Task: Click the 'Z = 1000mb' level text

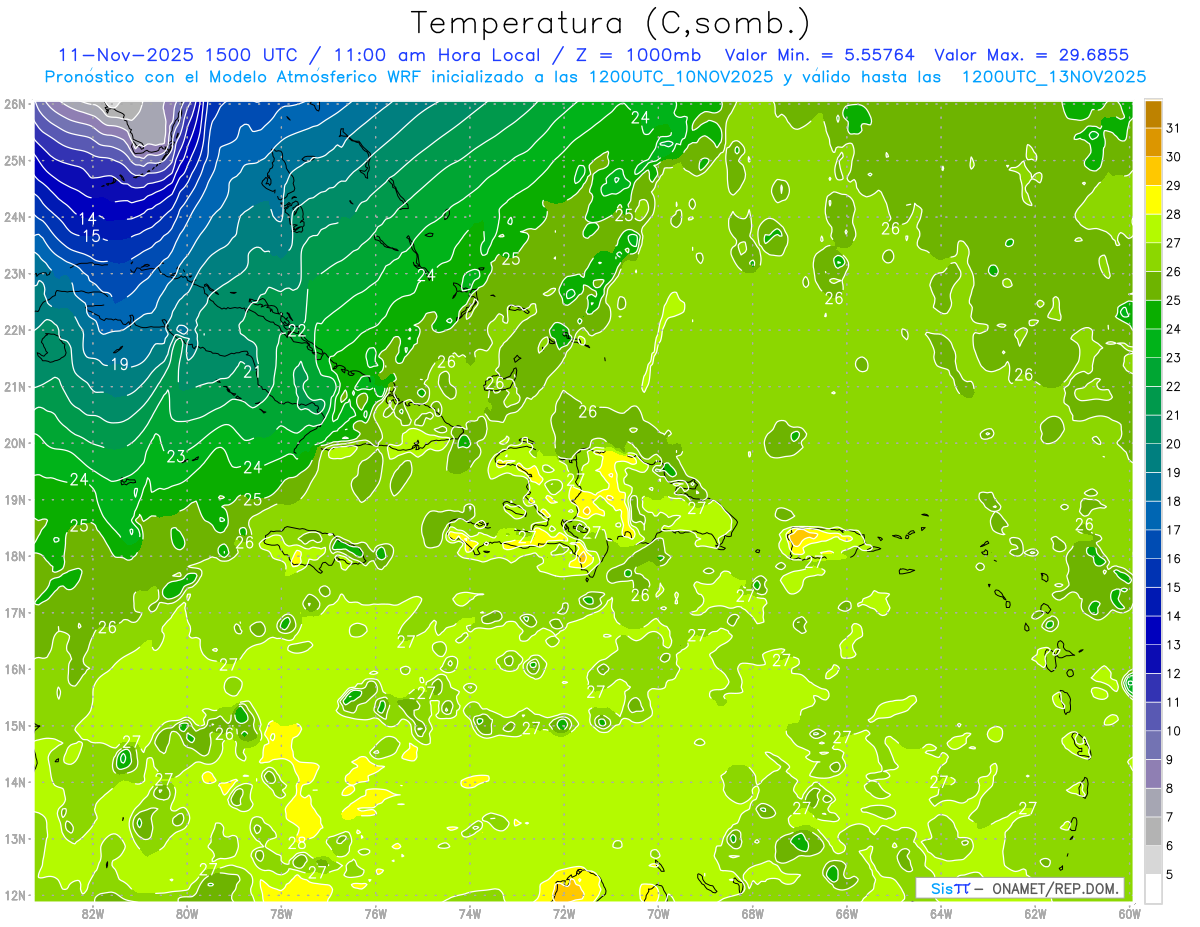Action: pos(634,55)
